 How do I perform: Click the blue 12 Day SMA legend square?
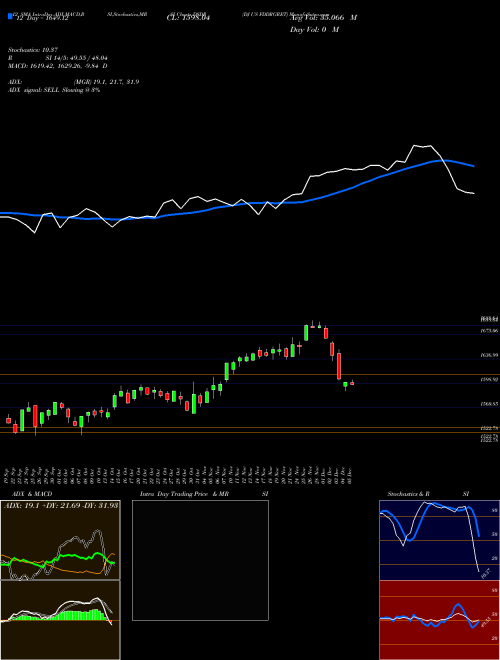click(11, 16)
